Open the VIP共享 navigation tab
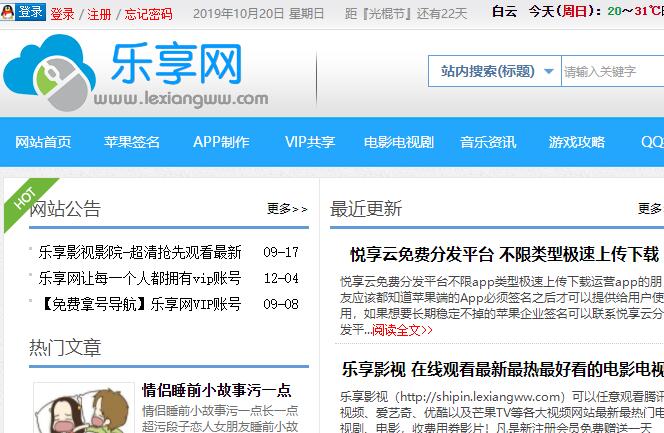 [310, 142]
